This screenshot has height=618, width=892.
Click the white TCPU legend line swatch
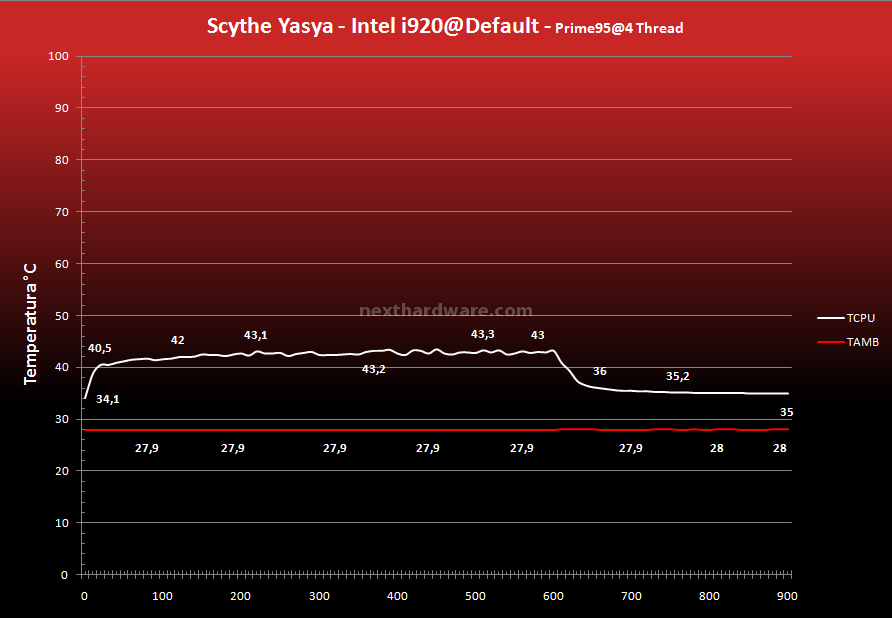[x=831, y=318]
